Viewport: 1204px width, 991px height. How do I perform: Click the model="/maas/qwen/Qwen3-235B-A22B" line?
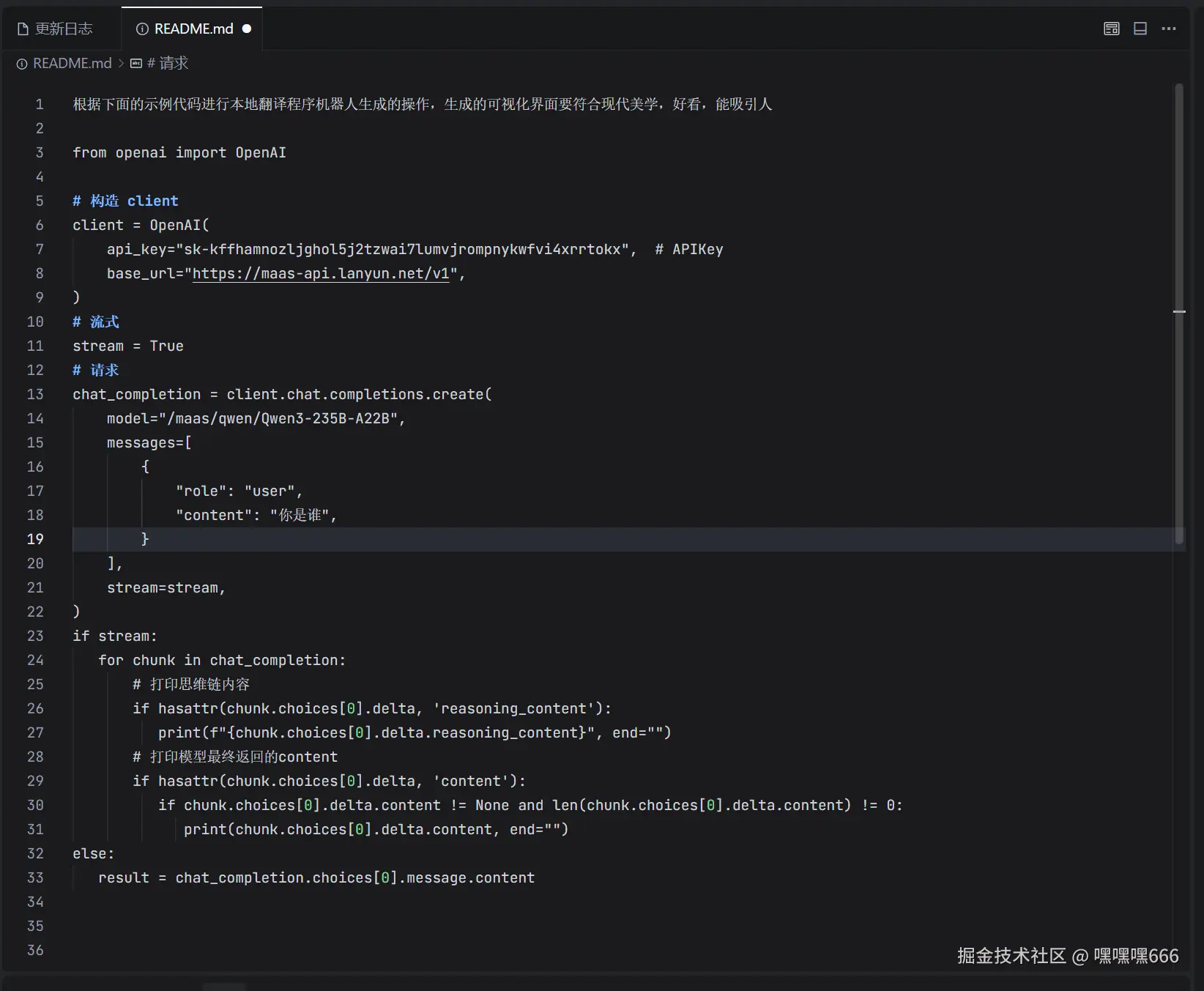coord(256,418)
